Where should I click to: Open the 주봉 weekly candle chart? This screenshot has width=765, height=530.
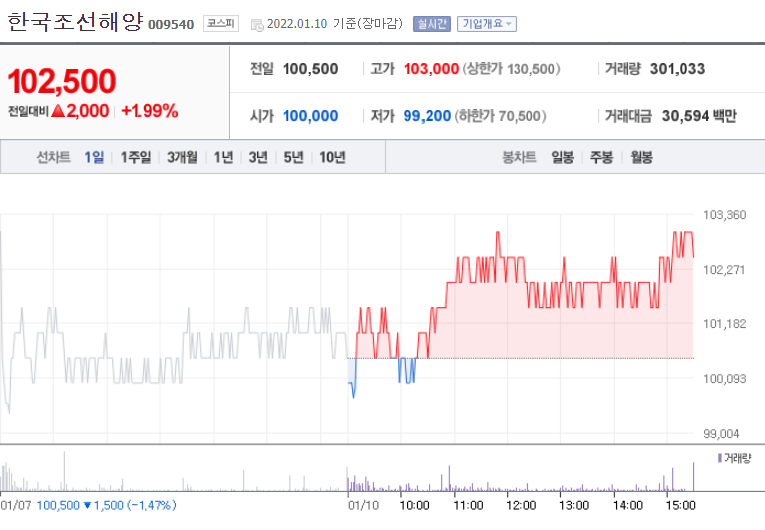pos(601,157)
